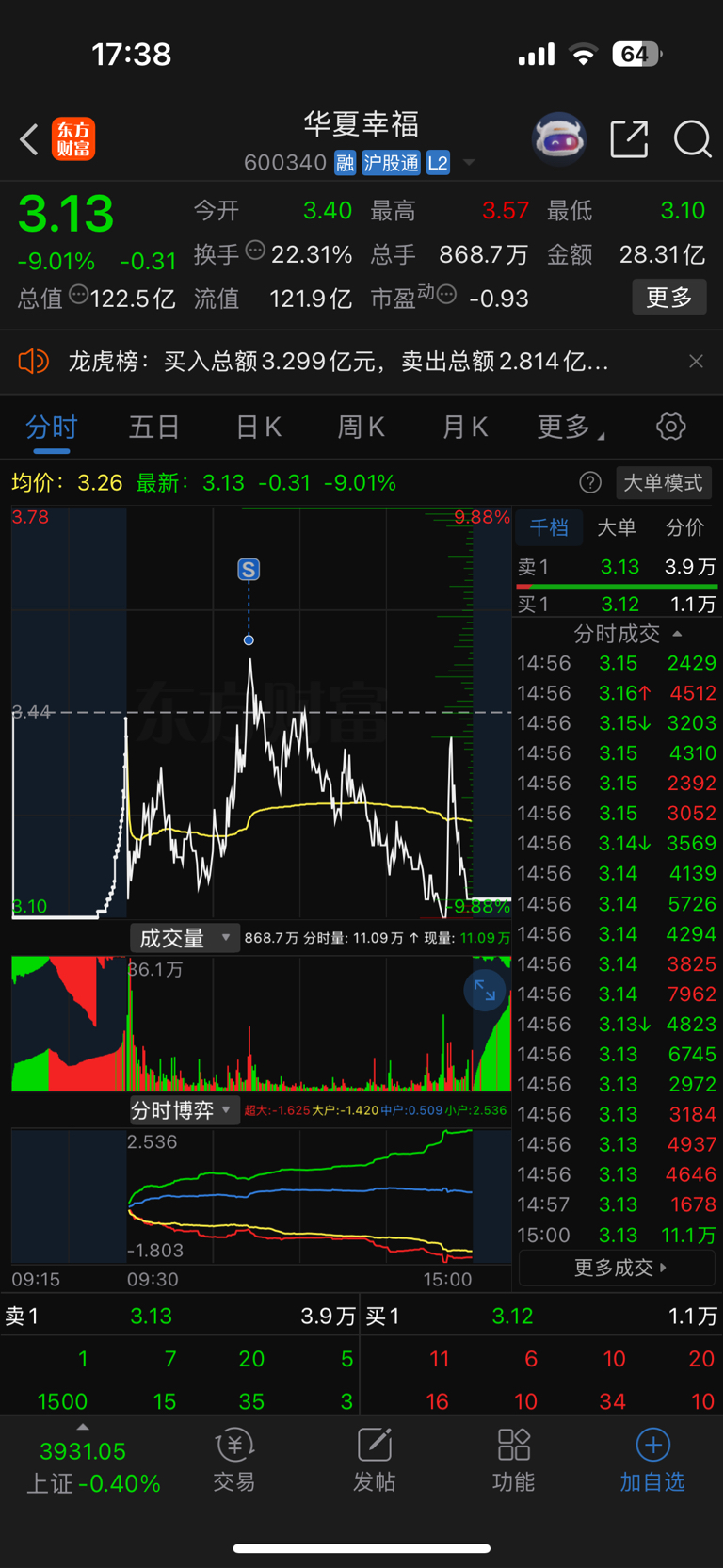
Task: Collapse the 分时成交 header
Action: (x=627, y=633)
